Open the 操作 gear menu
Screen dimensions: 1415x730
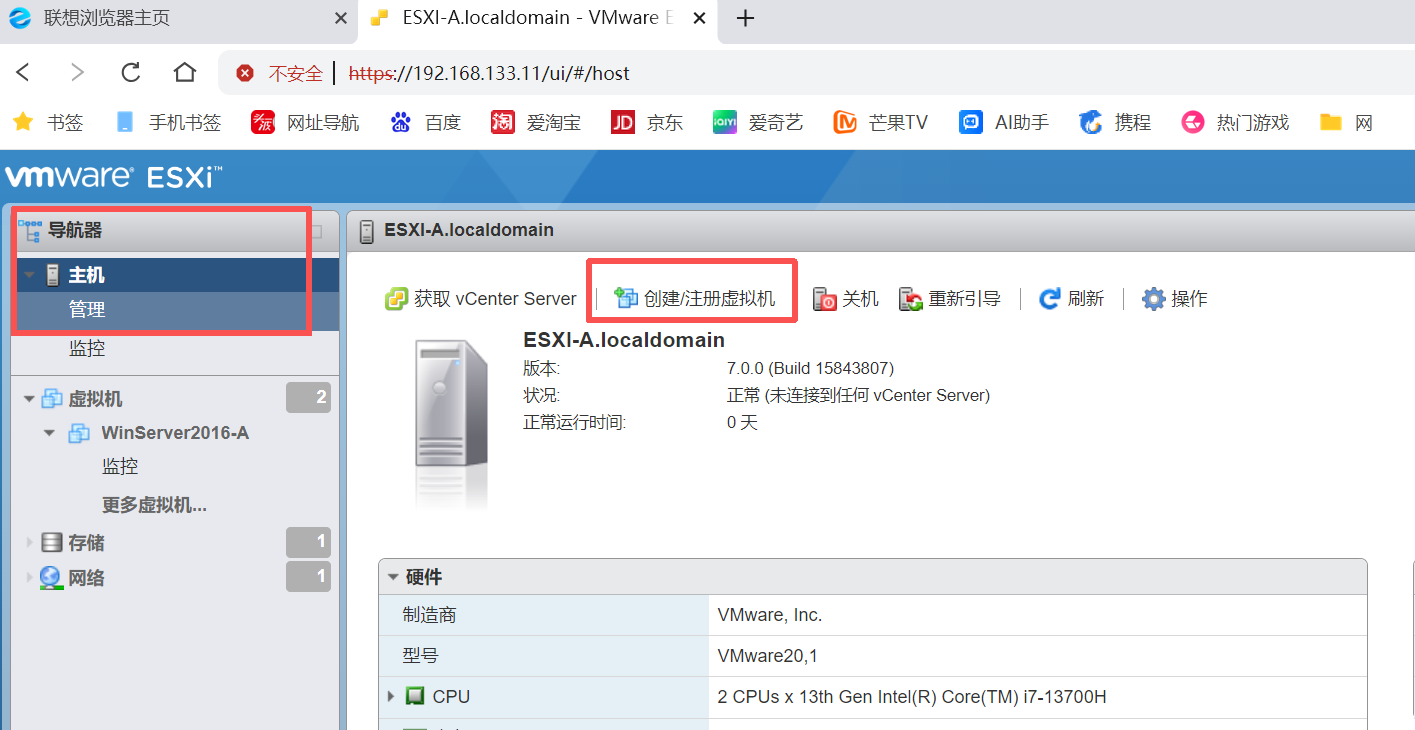click(1175, 298)
